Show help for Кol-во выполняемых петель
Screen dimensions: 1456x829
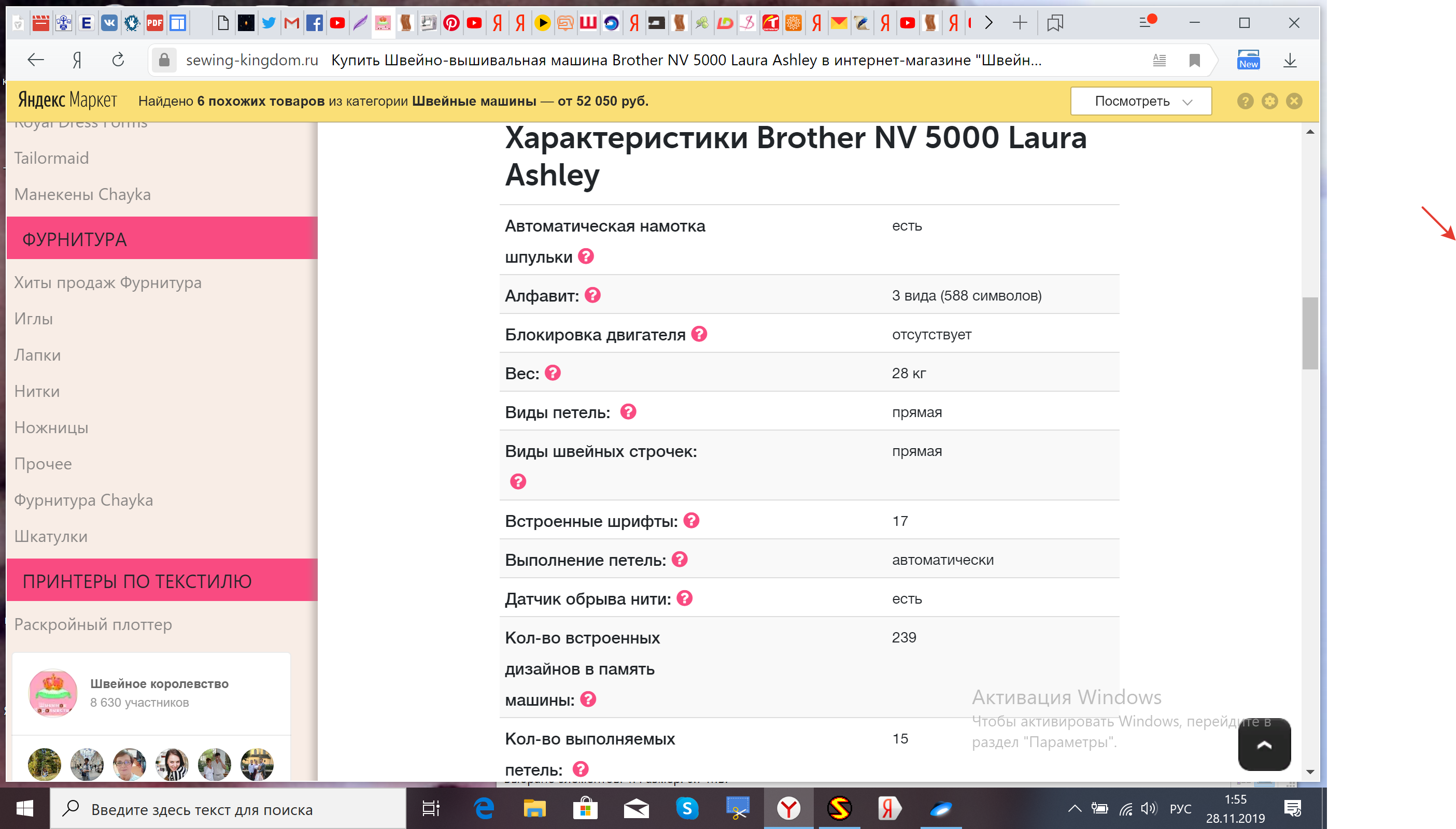point(581,769)
